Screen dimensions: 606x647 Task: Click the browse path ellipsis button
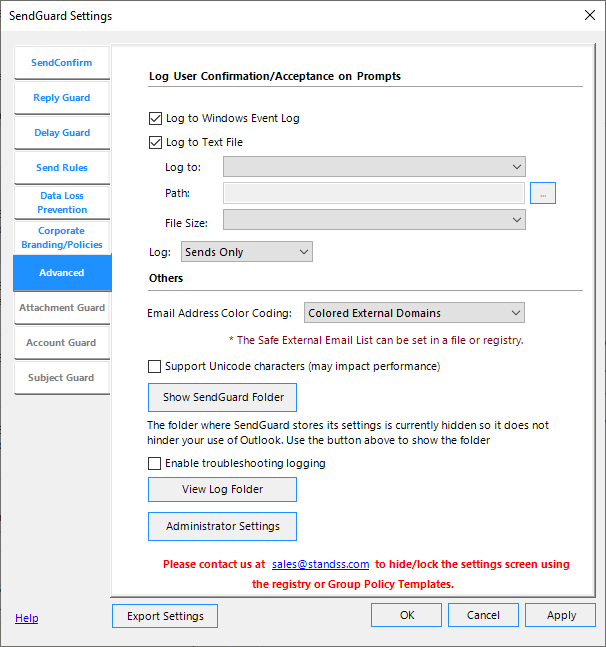tap(543, 193)
